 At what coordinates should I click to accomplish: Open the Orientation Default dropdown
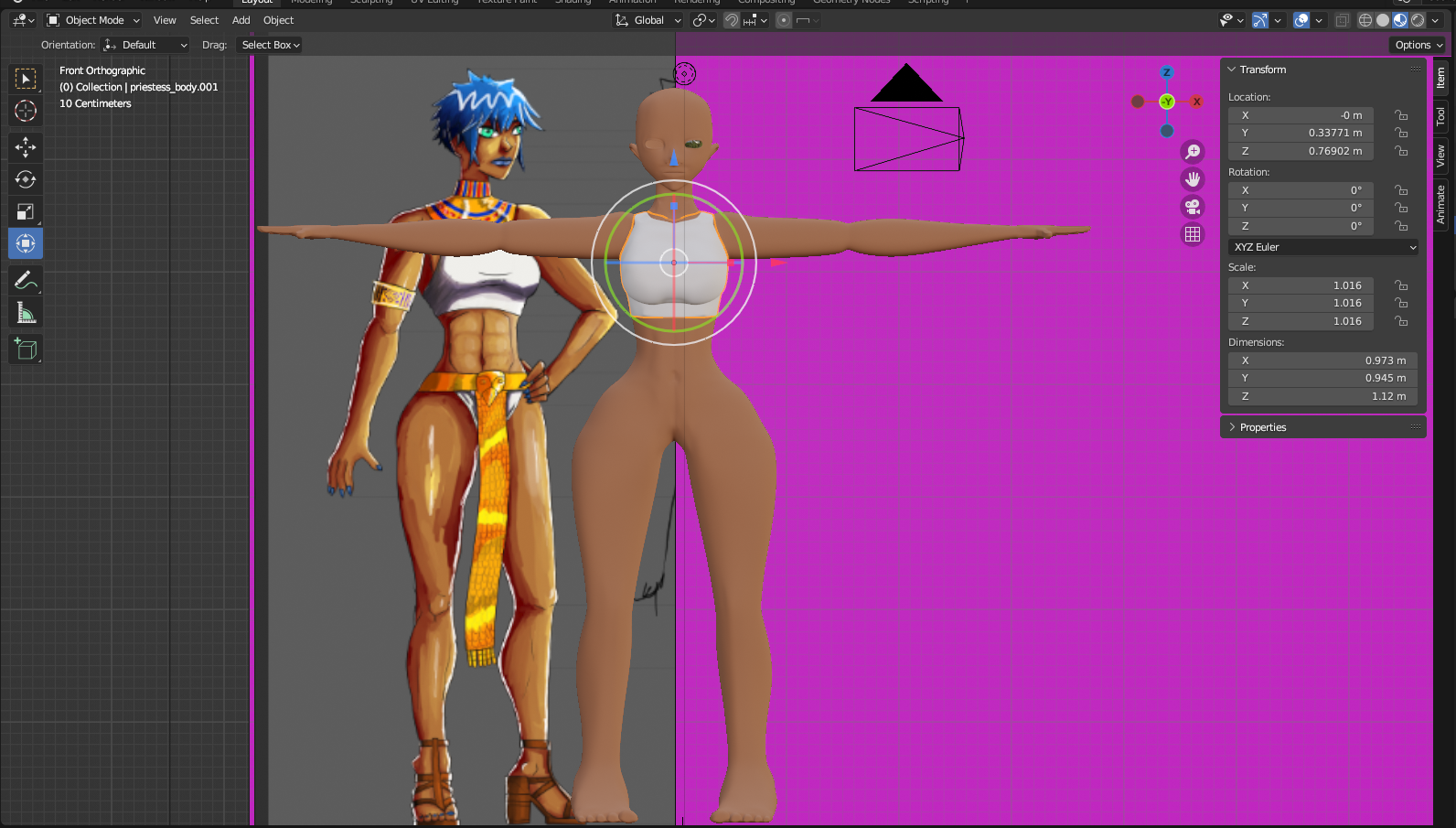[145, 45]
